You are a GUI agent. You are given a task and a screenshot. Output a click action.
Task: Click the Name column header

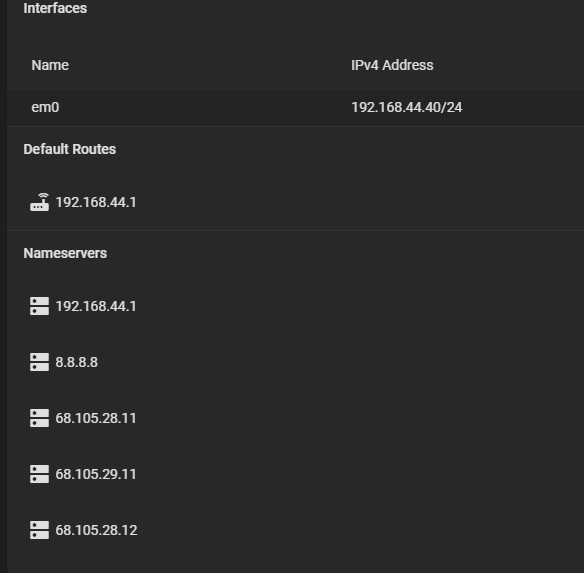(x=50, y=65)
